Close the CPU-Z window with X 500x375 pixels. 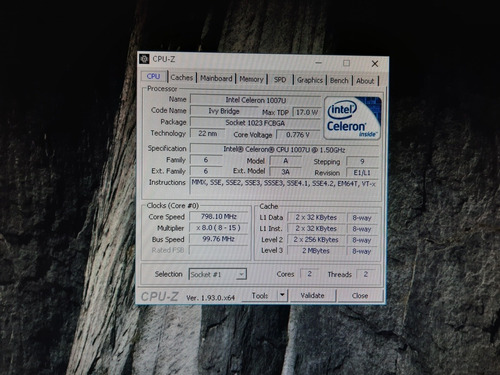pyautogui.click(x=375, y=64)
